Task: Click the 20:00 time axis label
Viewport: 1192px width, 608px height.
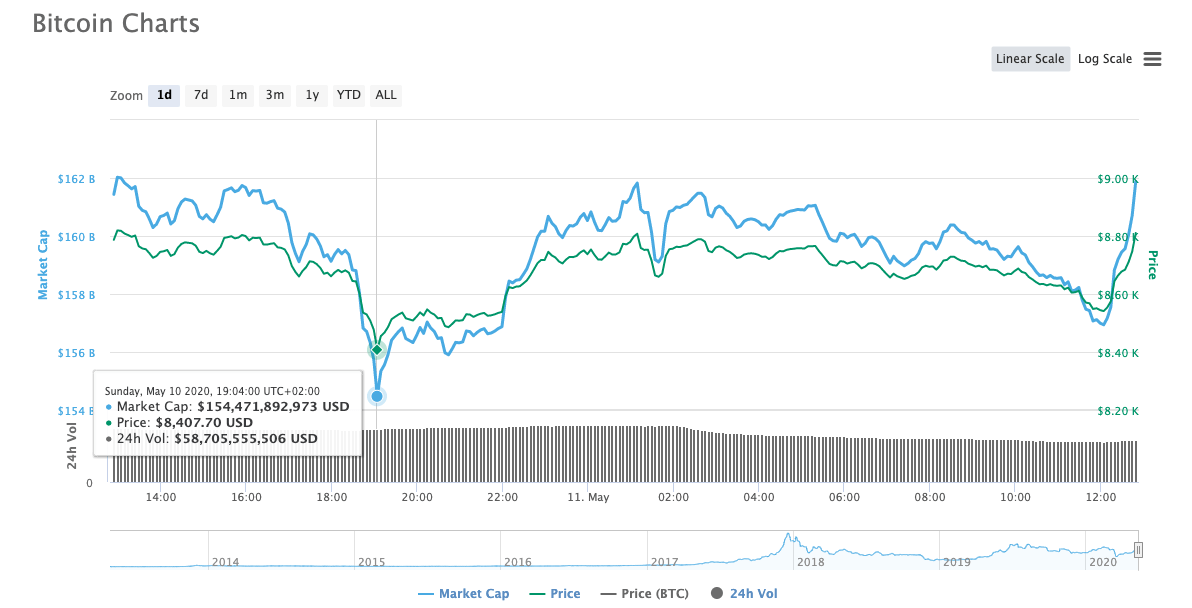Action: [x=417, y=497]
